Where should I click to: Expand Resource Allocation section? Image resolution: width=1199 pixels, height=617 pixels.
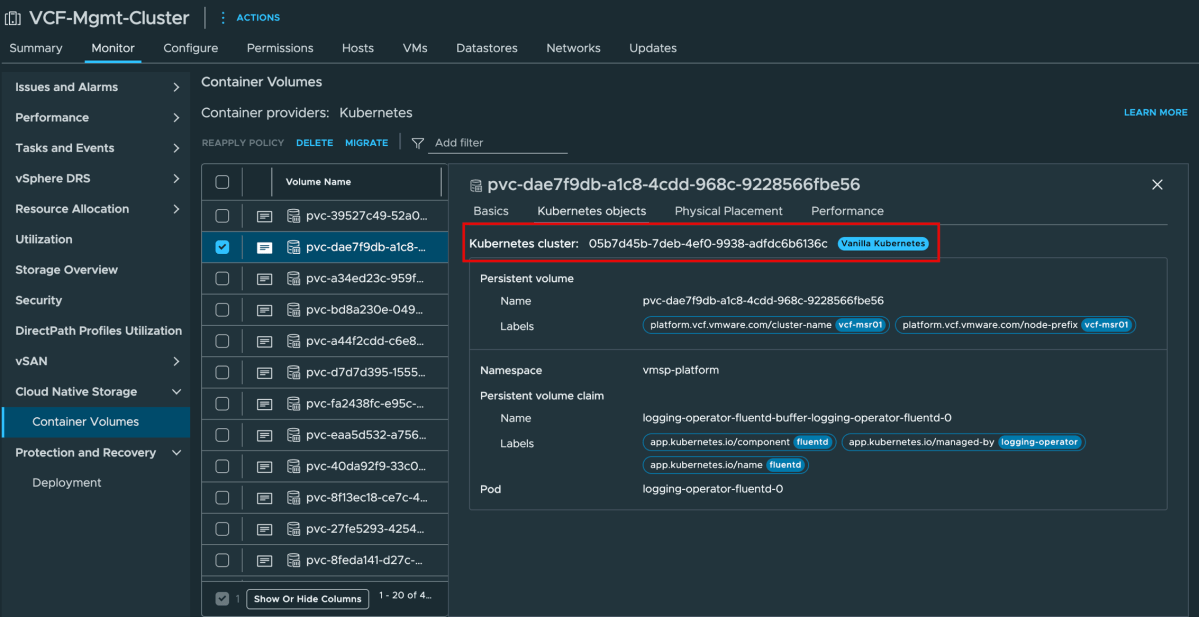[x=176, y=209]
